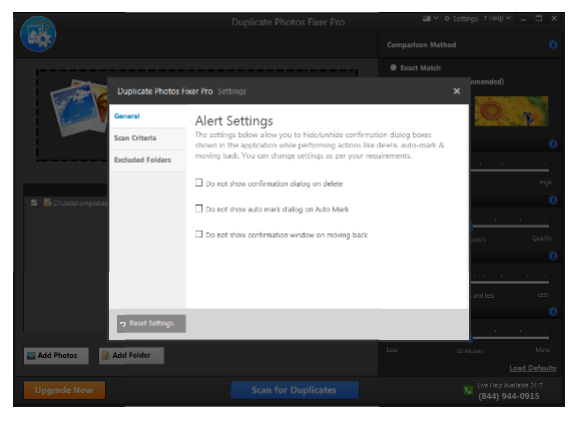Click the Reset Settings button
The width and height of the screenshot is (579, 435).
151,323
